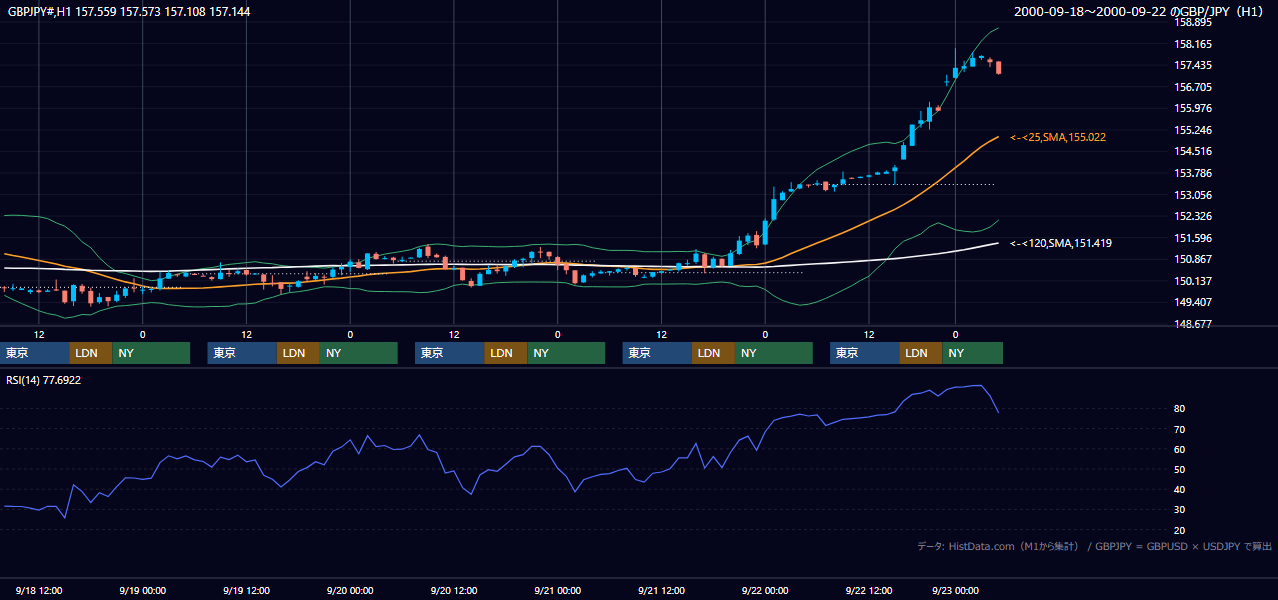Select the rightmost NY session block

point(972,353)
